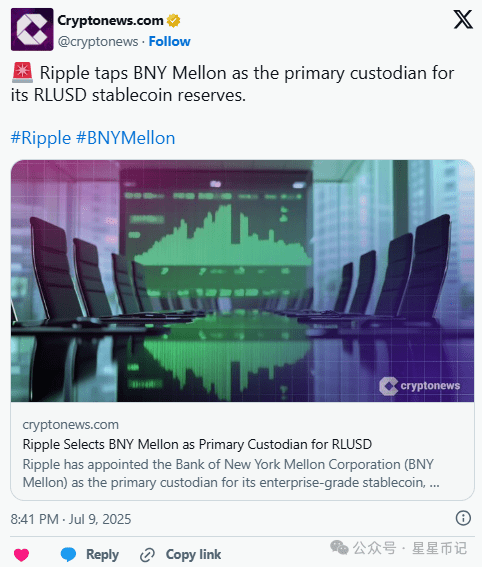Viewport: 482px width, 567px height.
Task: Click the siren emoji in tweet
Action: [x=22, y=73]
